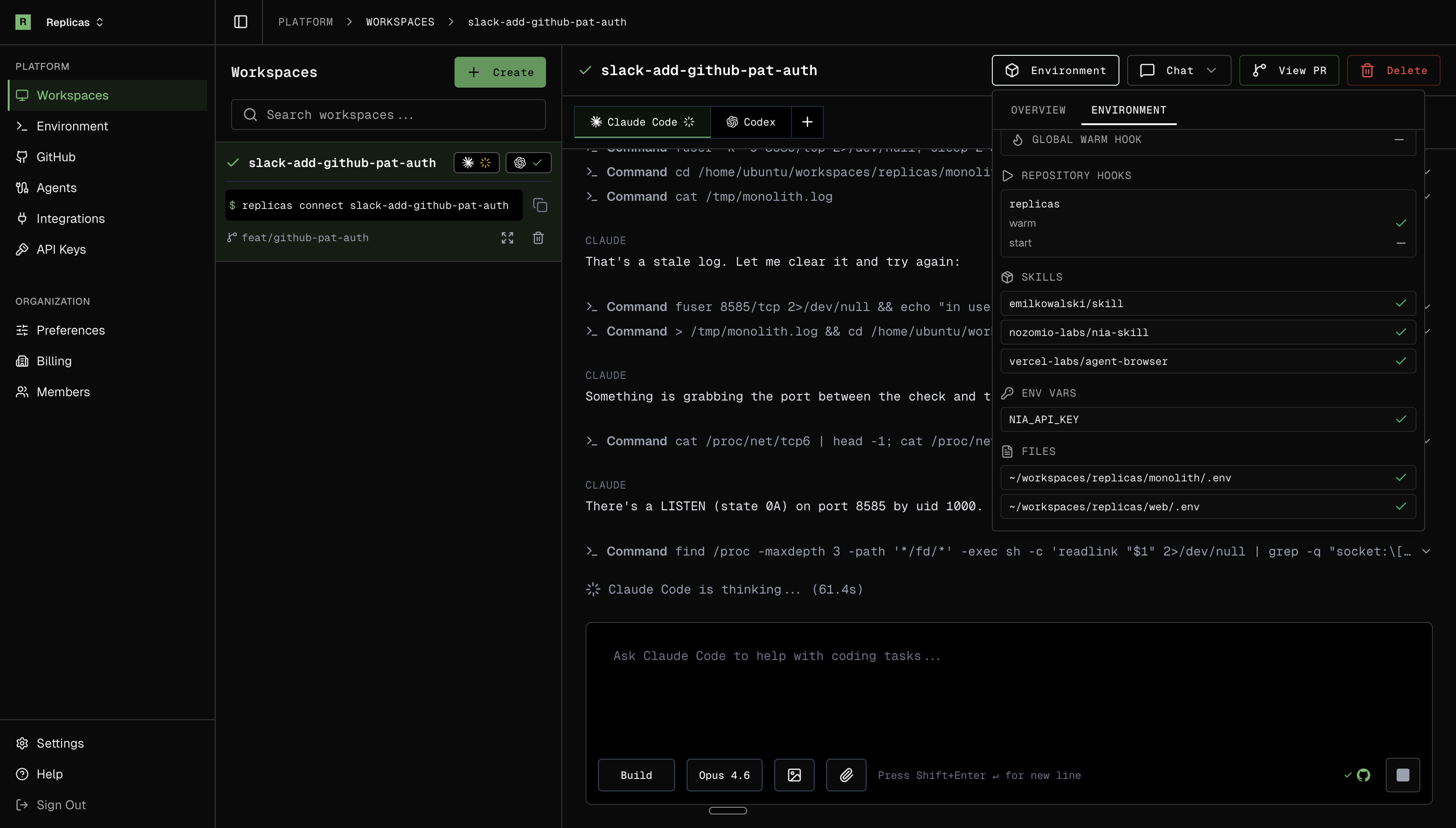Viewport: 1456px width, 828px height.
Task: Click the replicas connect command text
Action: coord(375,205)
